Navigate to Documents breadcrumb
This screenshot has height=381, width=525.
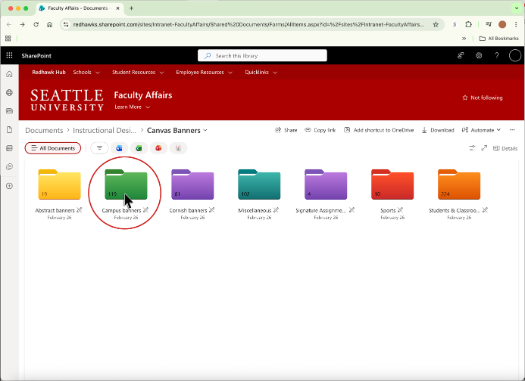pyautogui.click(x=44, y=130)
